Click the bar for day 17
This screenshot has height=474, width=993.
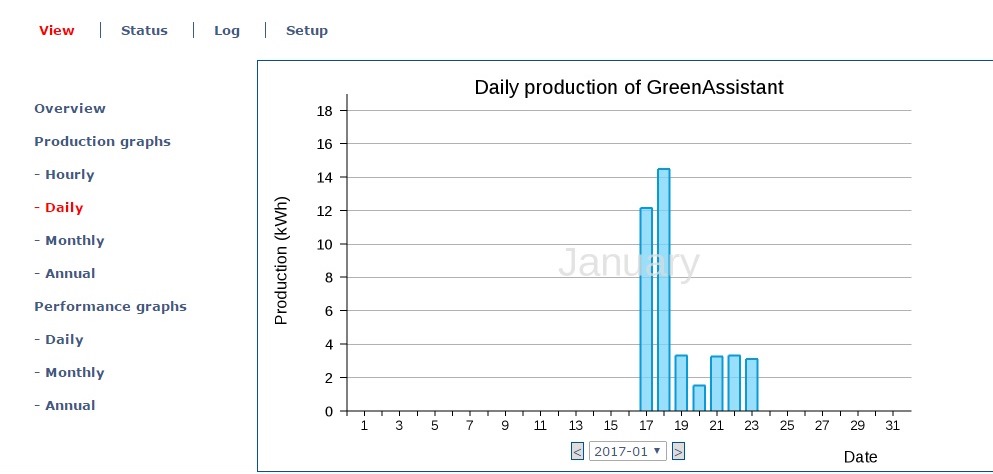tap(646, 309)
